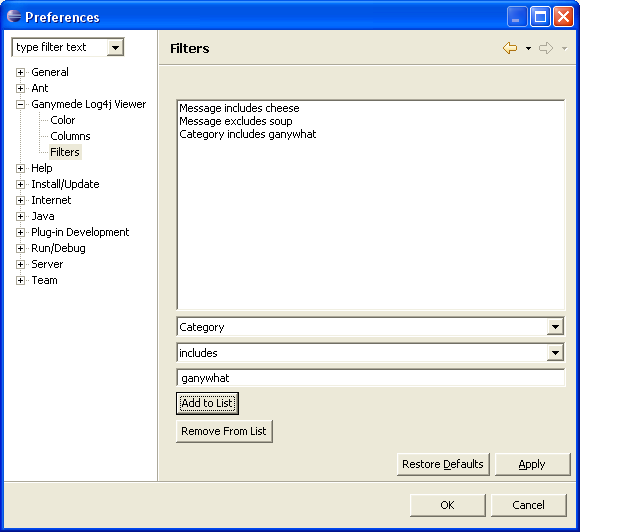
Task: Select Ganymede Log4j Viewer tree item
Action: click(x=89, y=104)
